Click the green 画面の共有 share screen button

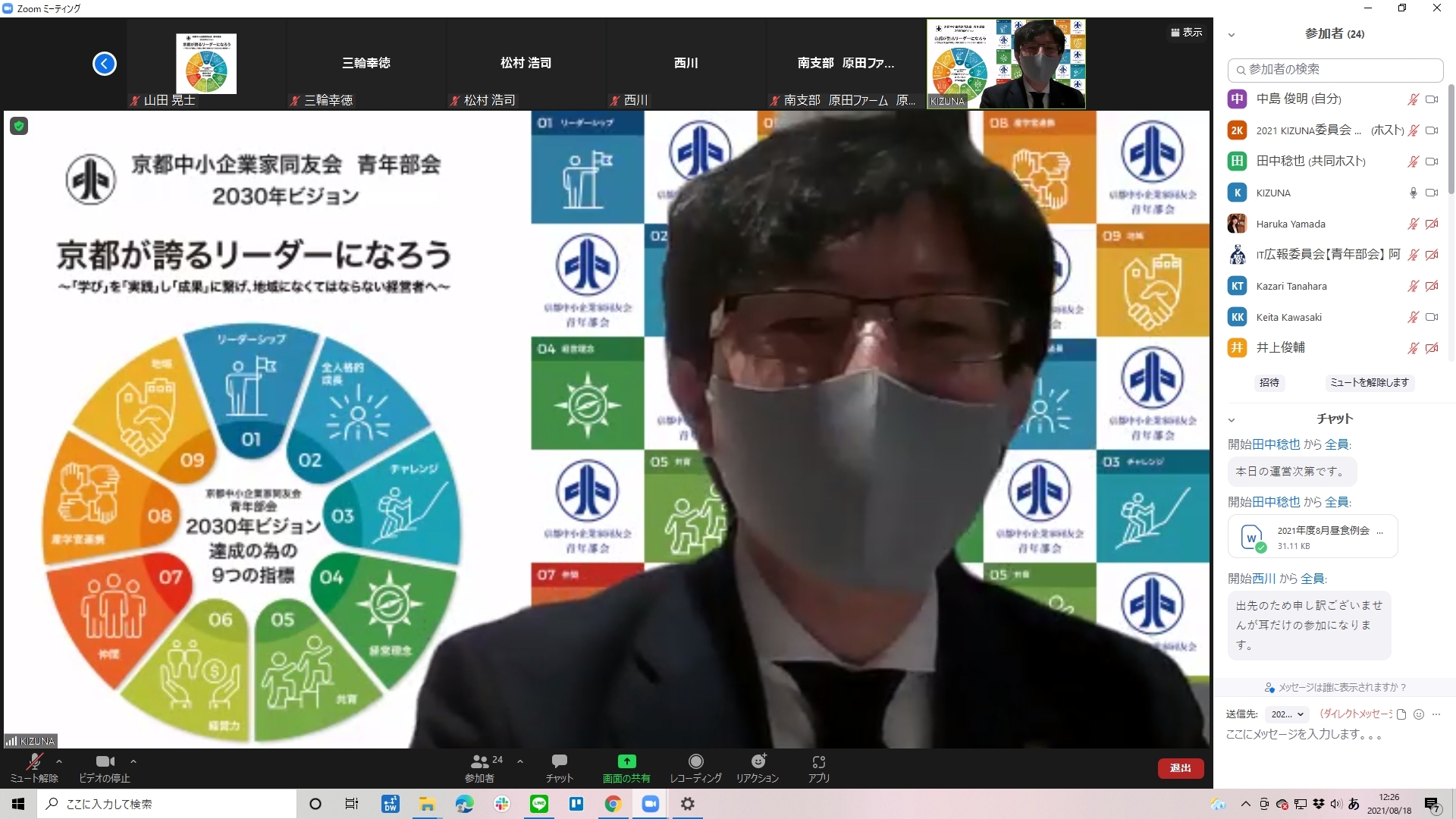click(x=626, y=767)
